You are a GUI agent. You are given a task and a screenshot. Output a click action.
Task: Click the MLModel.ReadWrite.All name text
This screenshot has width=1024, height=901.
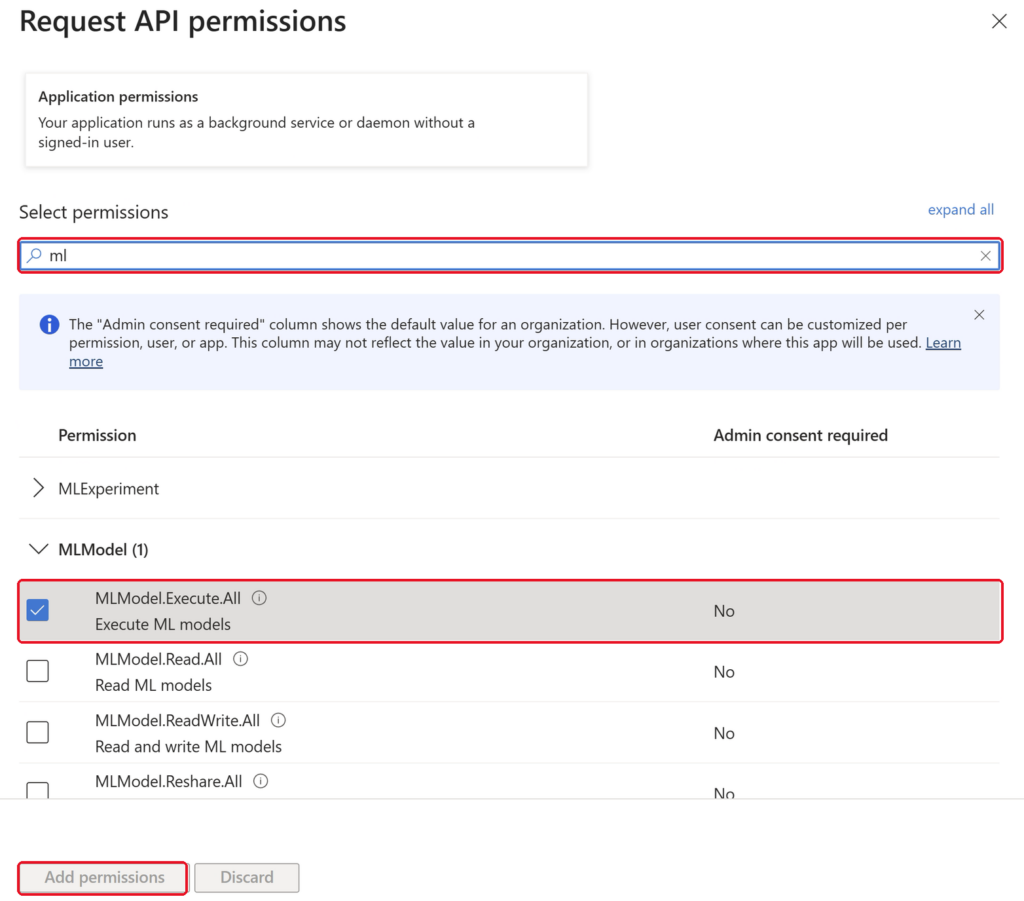point(178,720)
